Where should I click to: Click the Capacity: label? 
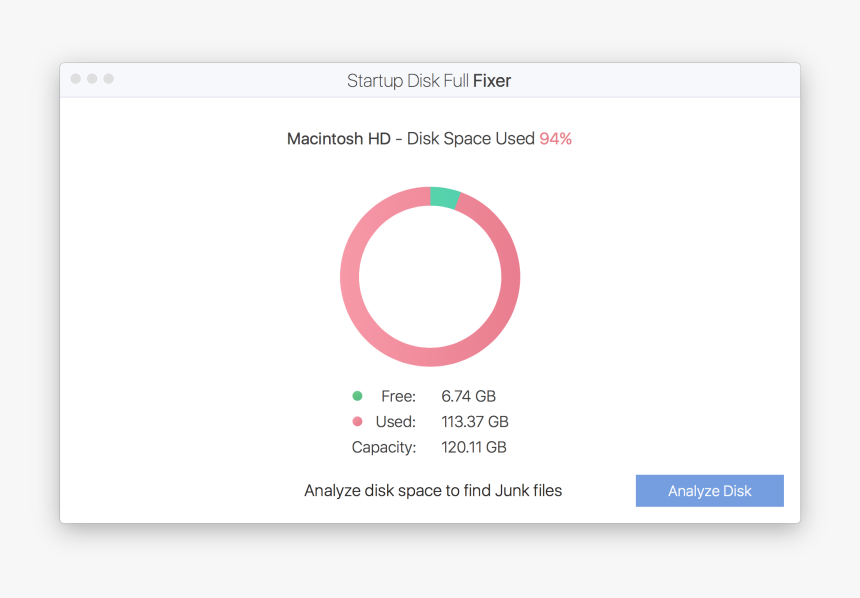pyautogui.click(x=384, y=447)
